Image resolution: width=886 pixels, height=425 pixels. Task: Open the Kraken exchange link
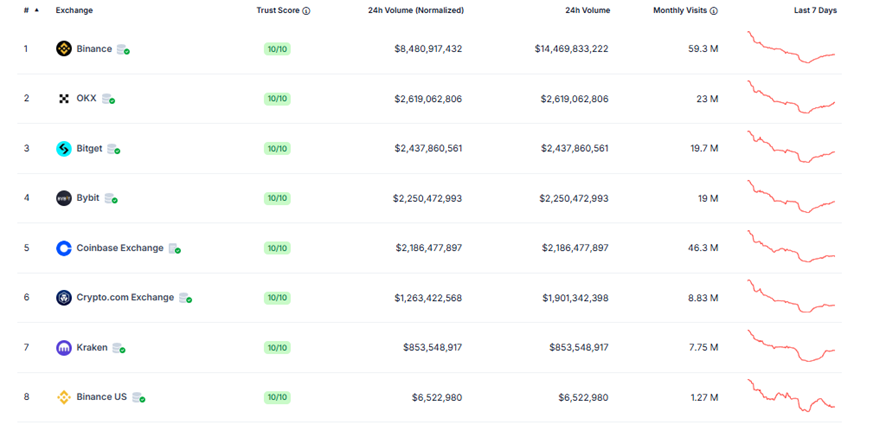click(92, 347)
